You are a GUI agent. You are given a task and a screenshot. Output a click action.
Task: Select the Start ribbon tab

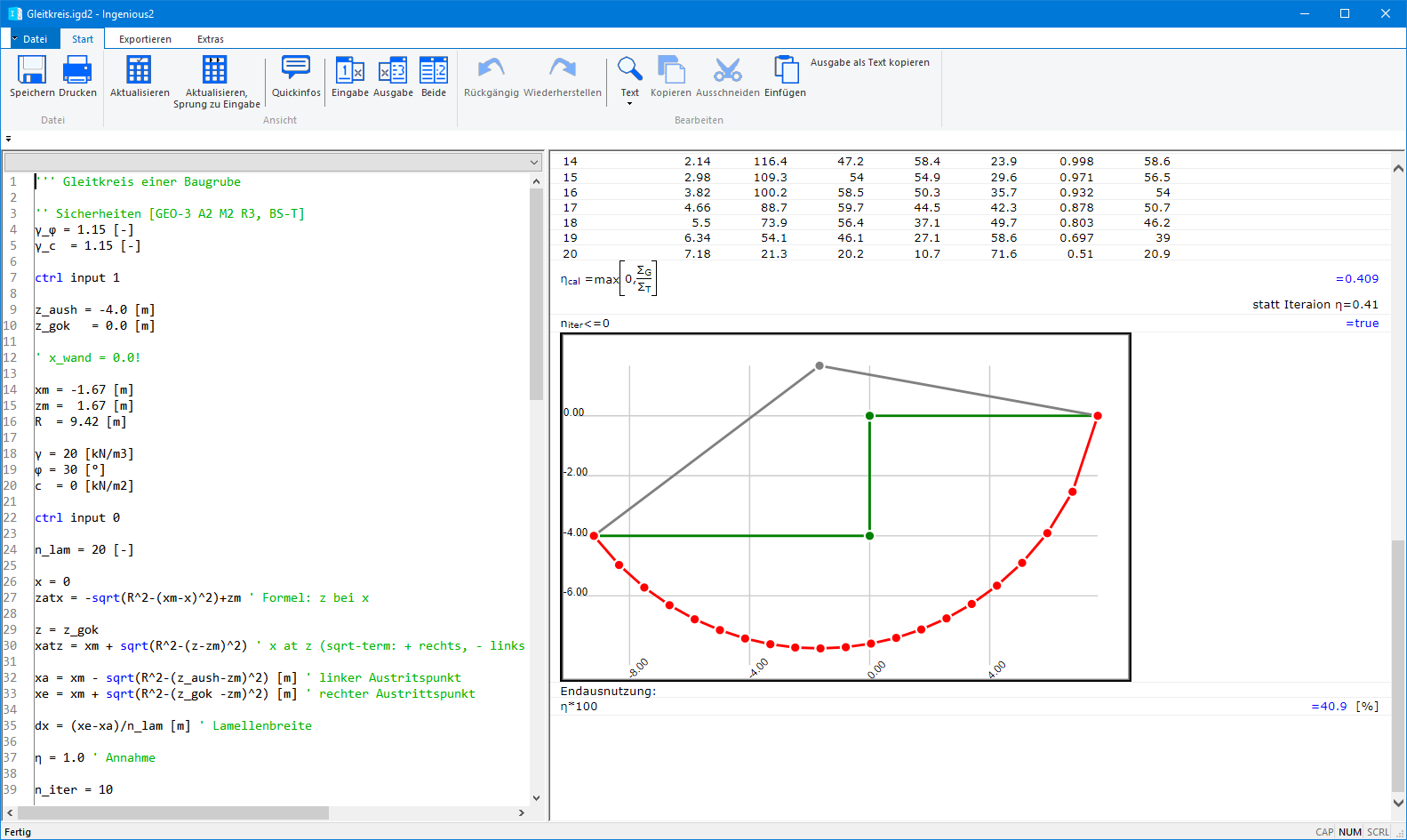(x=83, y=39)
